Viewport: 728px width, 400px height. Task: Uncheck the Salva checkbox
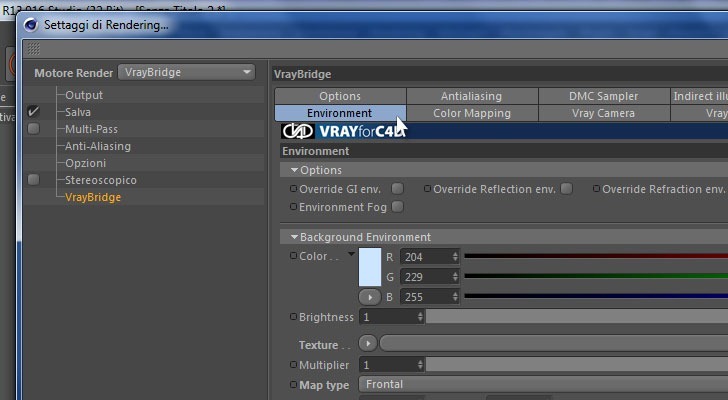pos(33,111)
